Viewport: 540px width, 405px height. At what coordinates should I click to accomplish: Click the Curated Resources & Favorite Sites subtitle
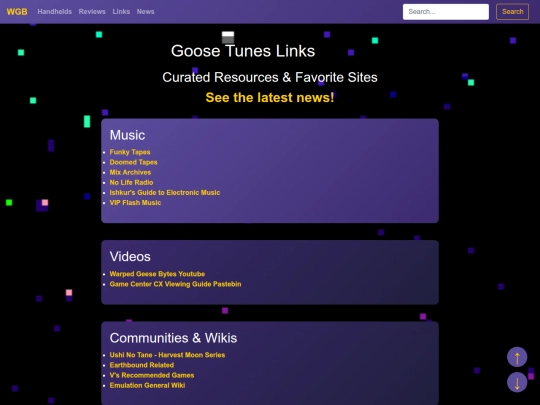(270, 77)
